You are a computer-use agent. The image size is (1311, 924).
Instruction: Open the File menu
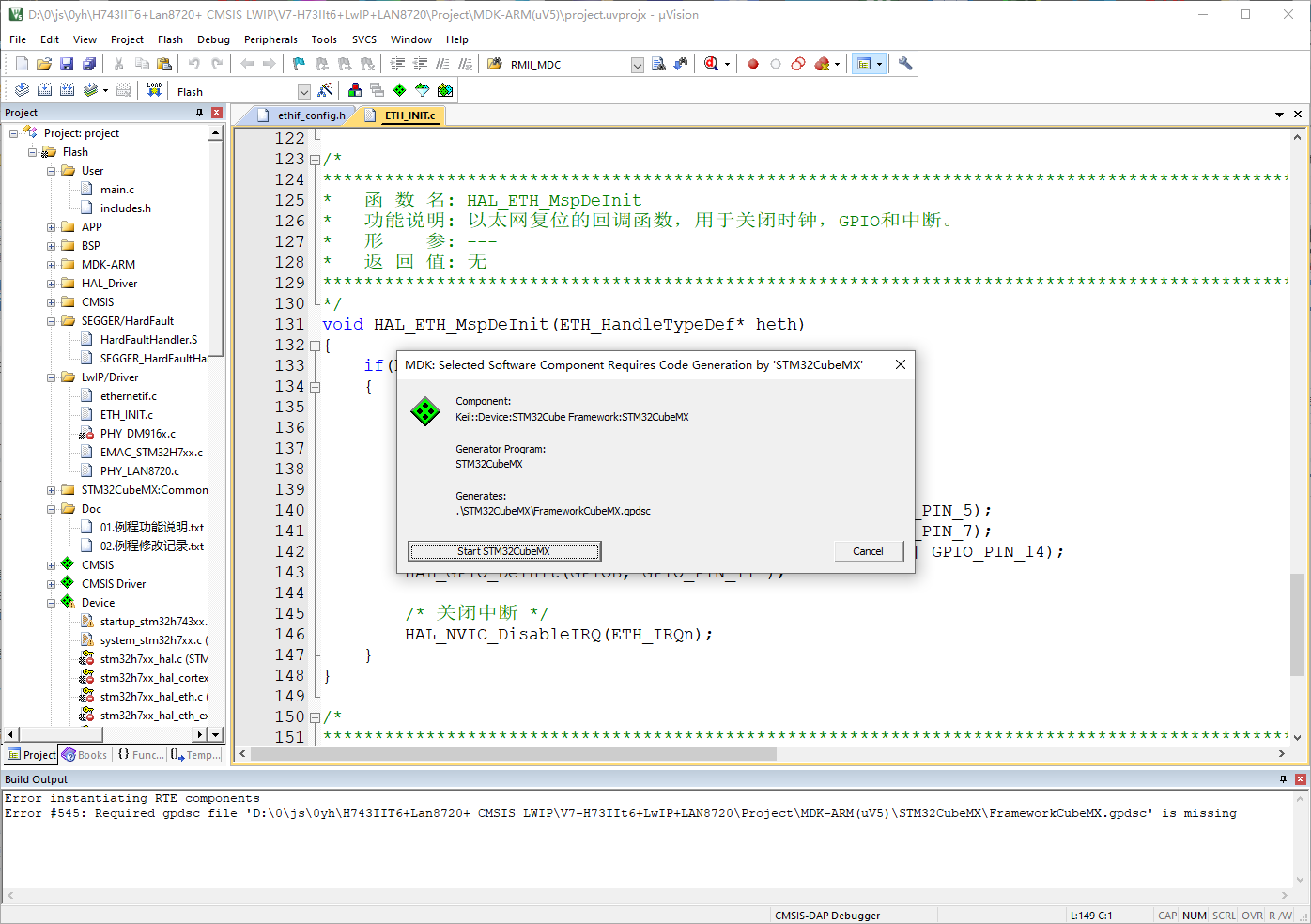[18, 39]
